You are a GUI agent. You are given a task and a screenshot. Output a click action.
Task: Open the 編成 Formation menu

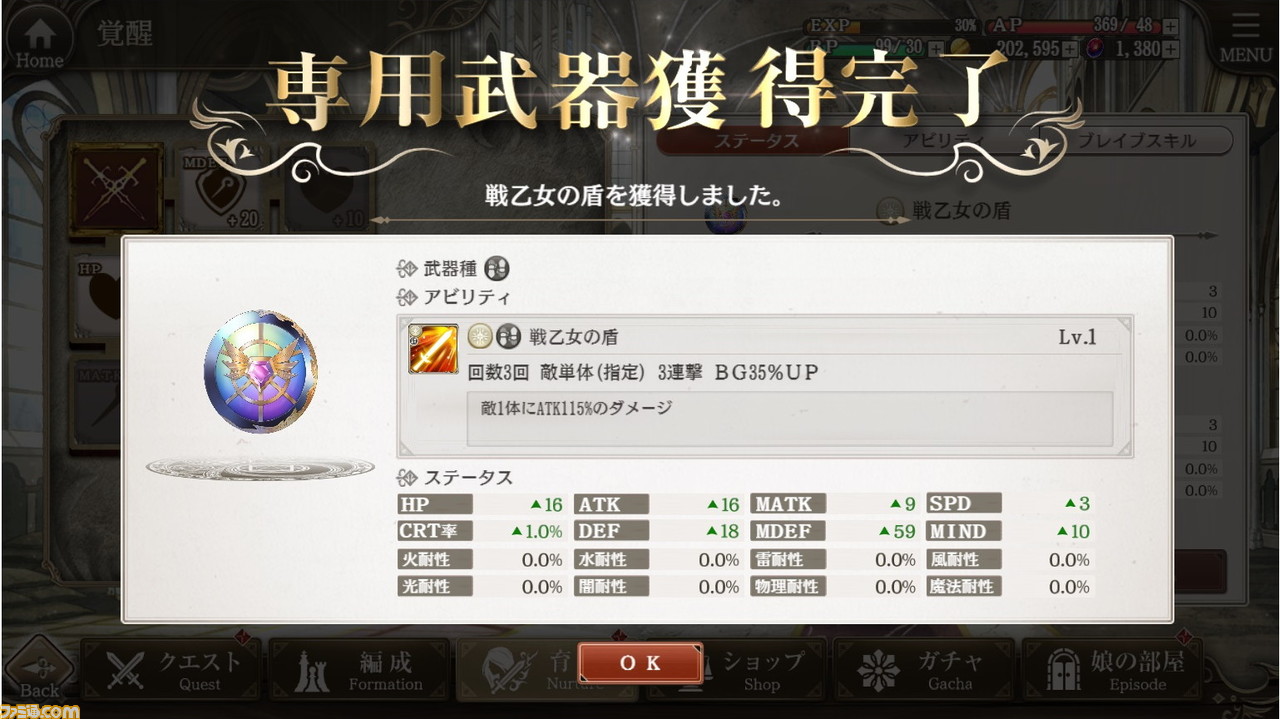point(360,670)
